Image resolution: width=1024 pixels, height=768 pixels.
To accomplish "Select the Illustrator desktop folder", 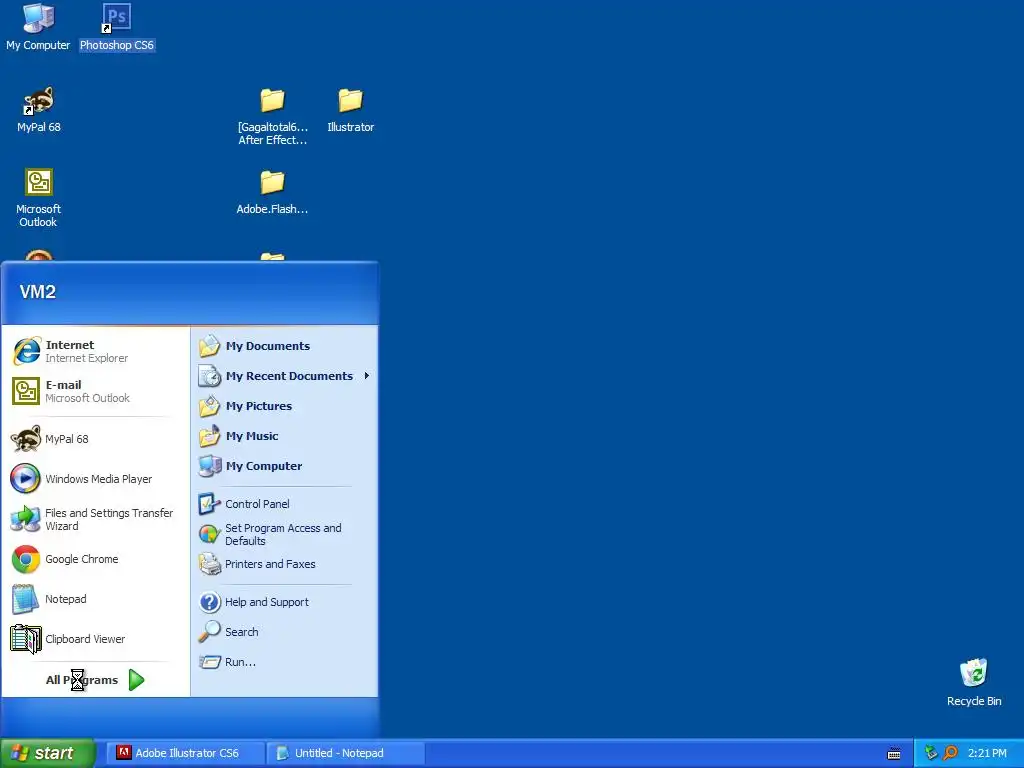I will [351, 110].
